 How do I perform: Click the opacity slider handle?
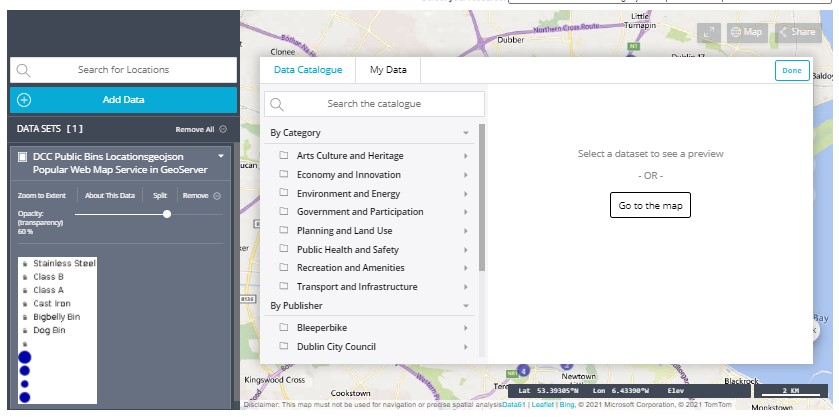pyautogui.click(x=167, y=213)
